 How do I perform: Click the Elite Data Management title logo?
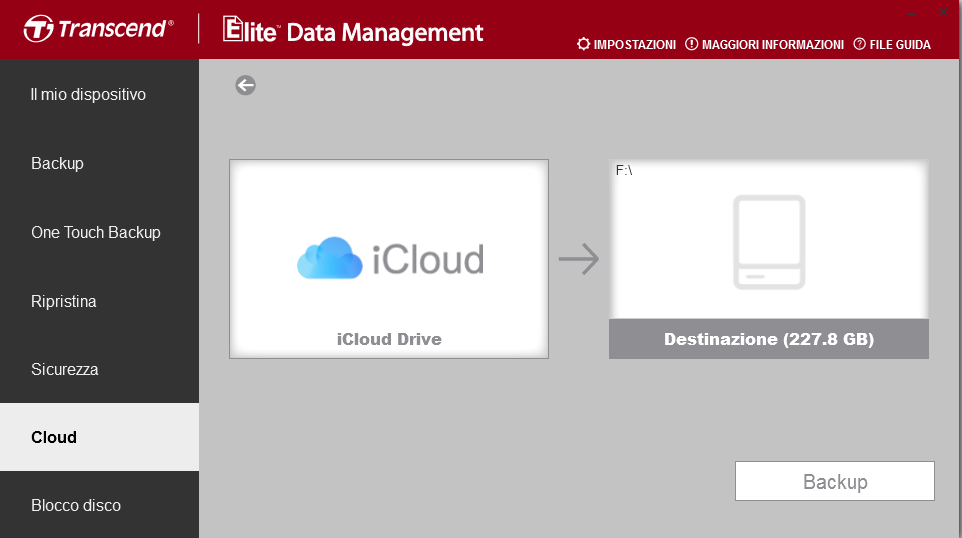[x=353, y=31]
